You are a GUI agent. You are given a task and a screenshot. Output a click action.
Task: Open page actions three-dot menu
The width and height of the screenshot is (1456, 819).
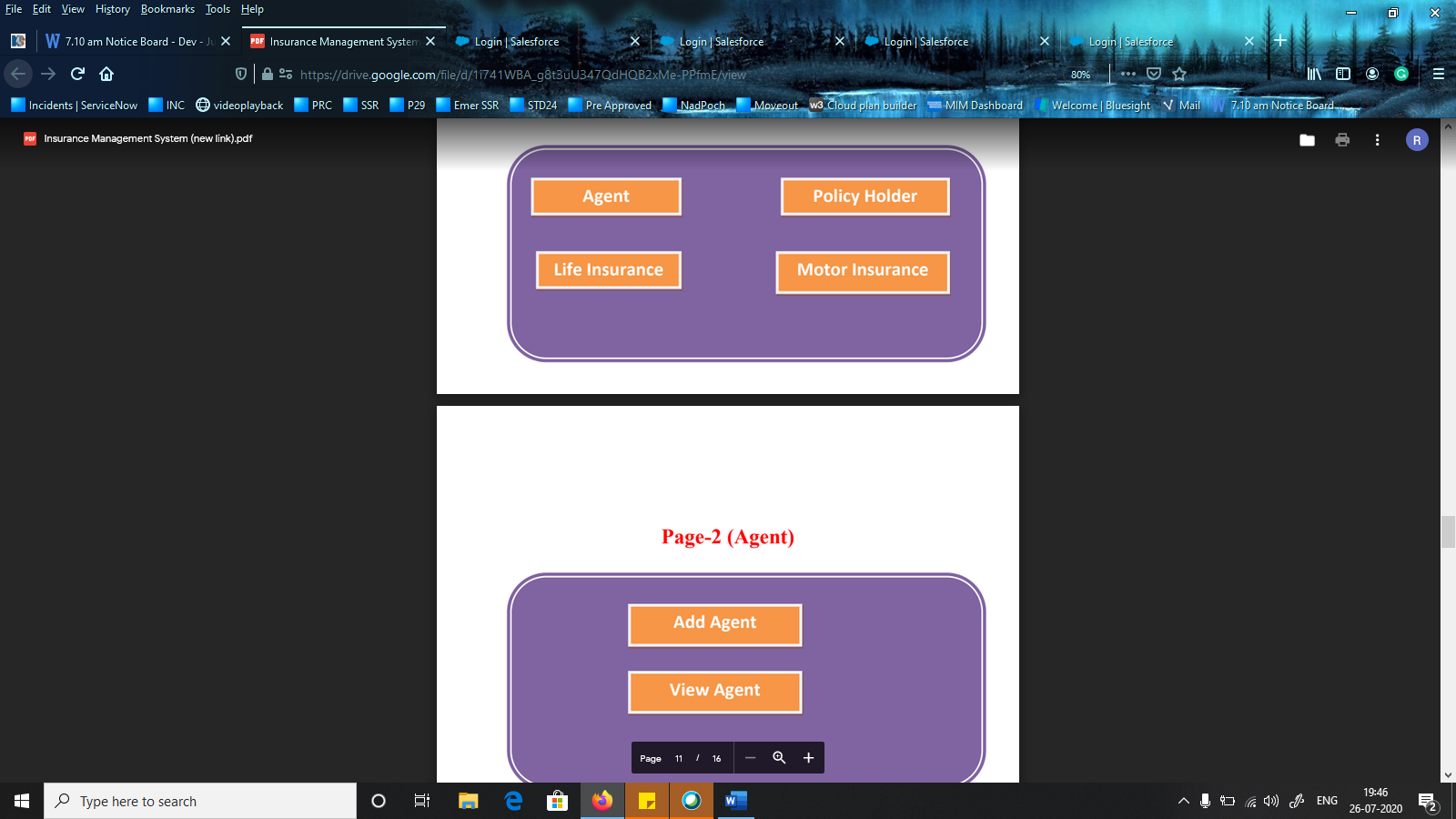pyautogui.click(x=1128, y=74)
